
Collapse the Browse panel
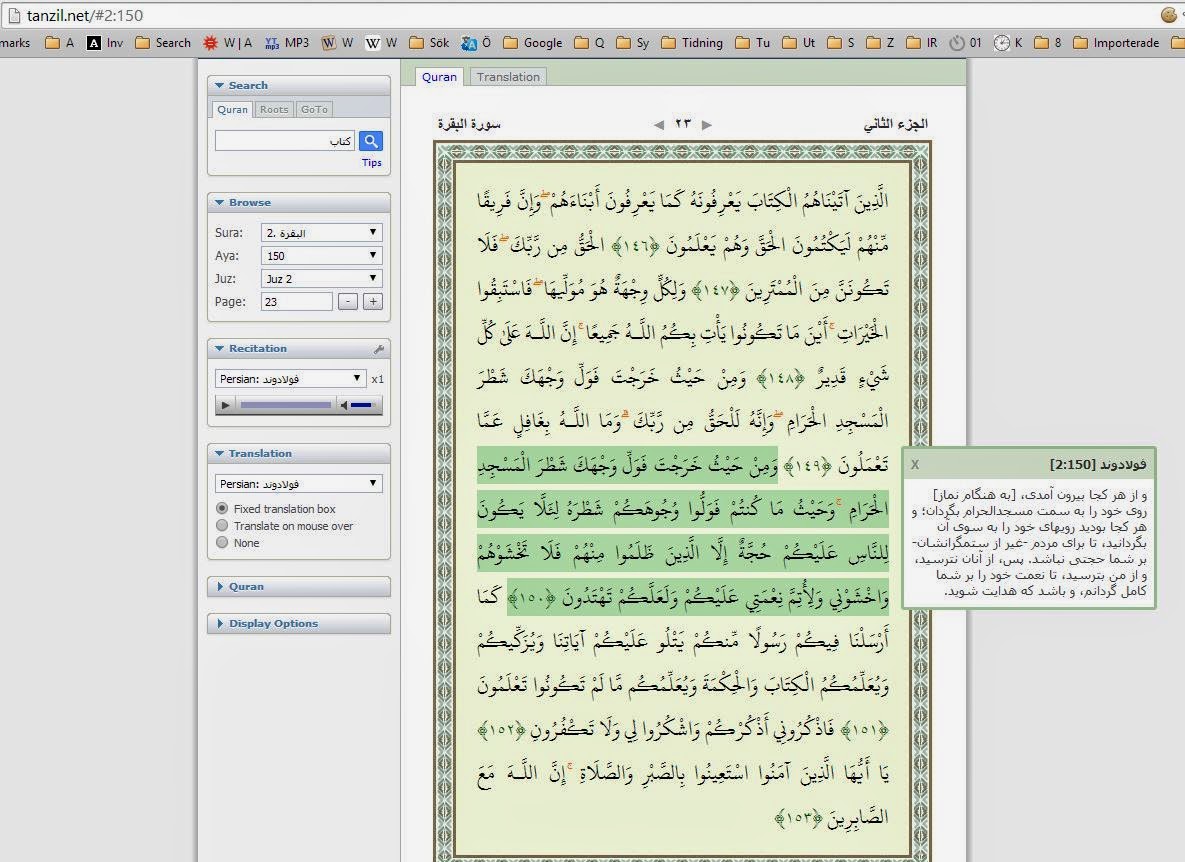pos(299,202)
